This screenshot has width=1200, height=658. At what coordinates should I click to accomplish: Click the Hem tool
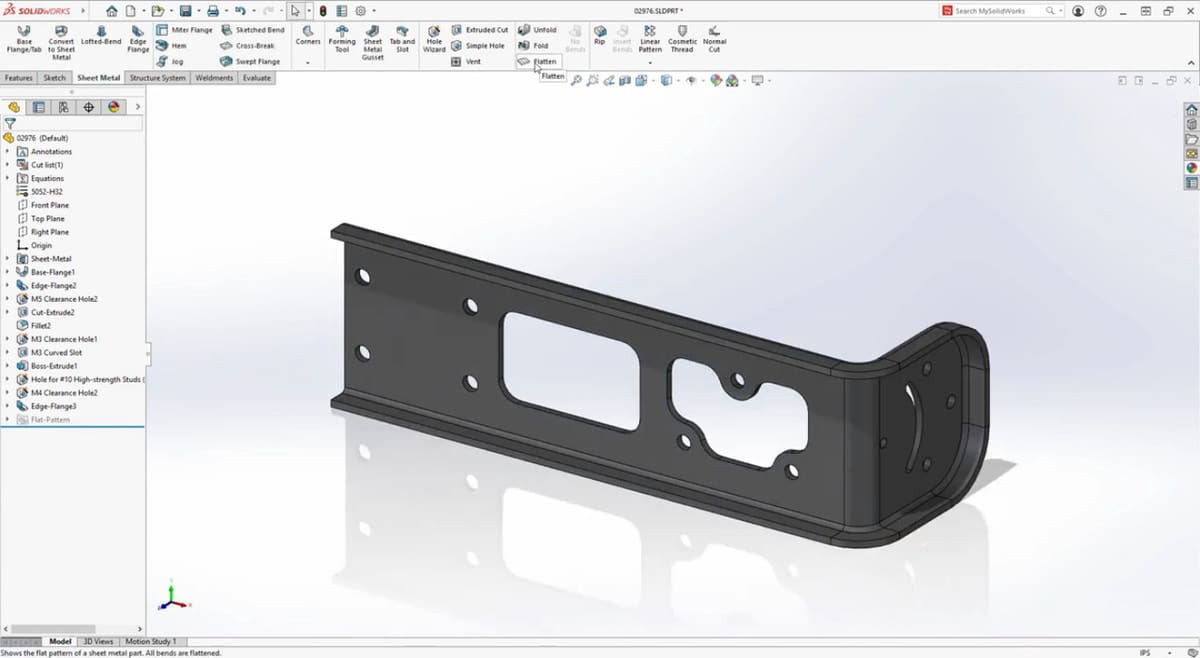tap(171, 46)
